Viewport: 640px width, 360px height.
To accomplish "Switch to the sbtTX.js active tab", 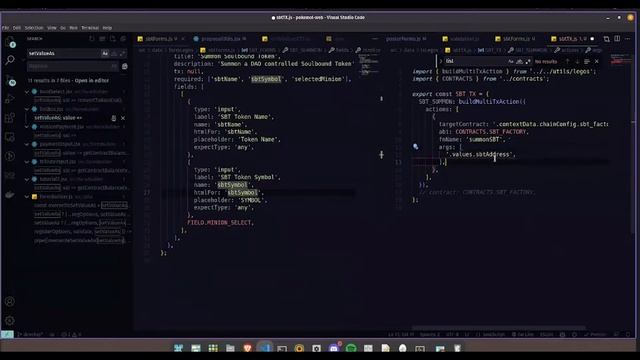I will pos(571,39).
